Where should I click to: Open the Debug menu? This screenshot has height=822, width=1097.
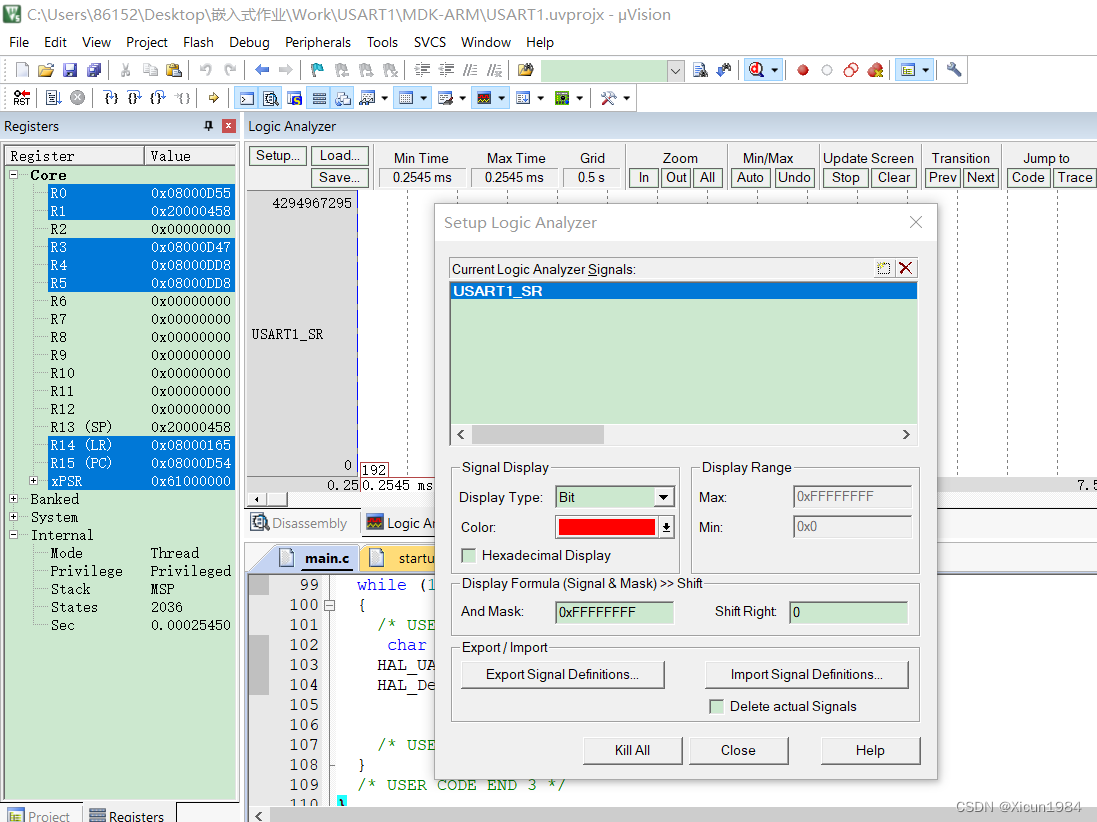[249, 42]
